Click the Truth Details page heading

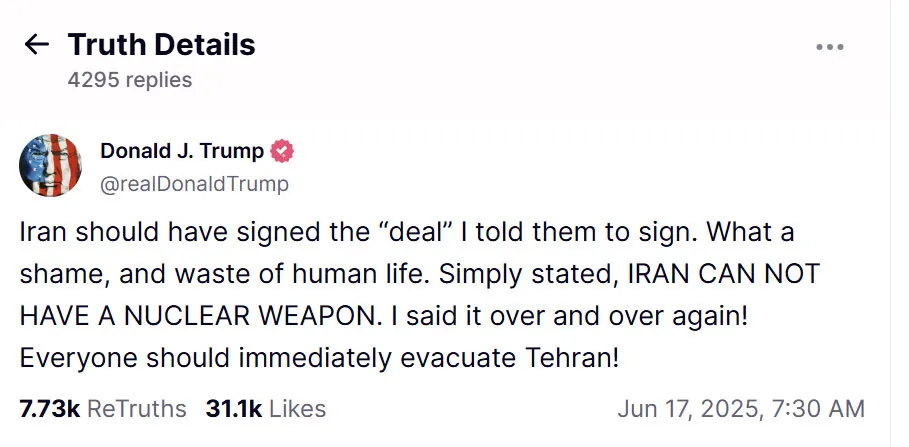point(161,45)
